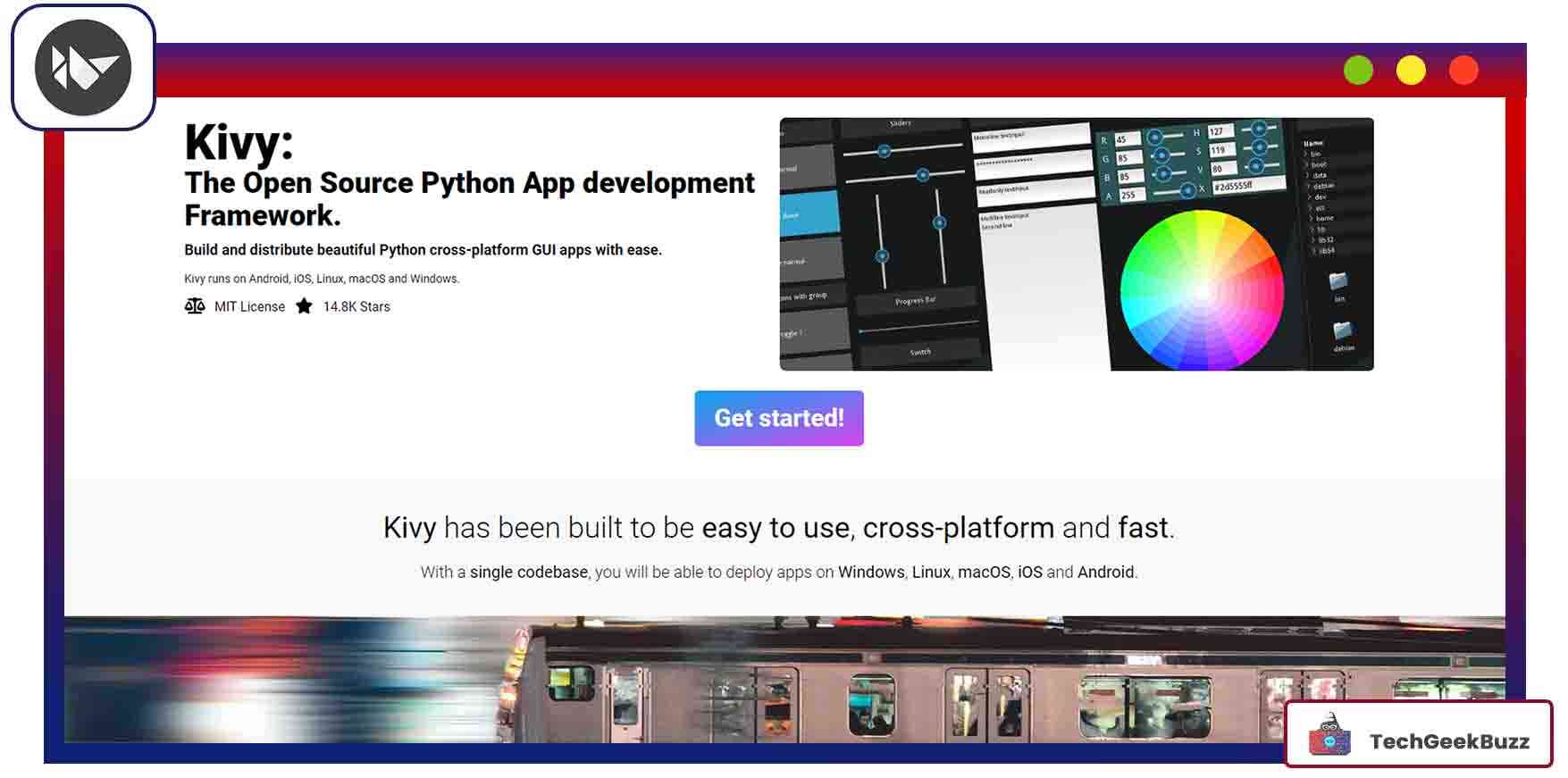
Task: Click the green circle window button
Action: (1358, 70)
